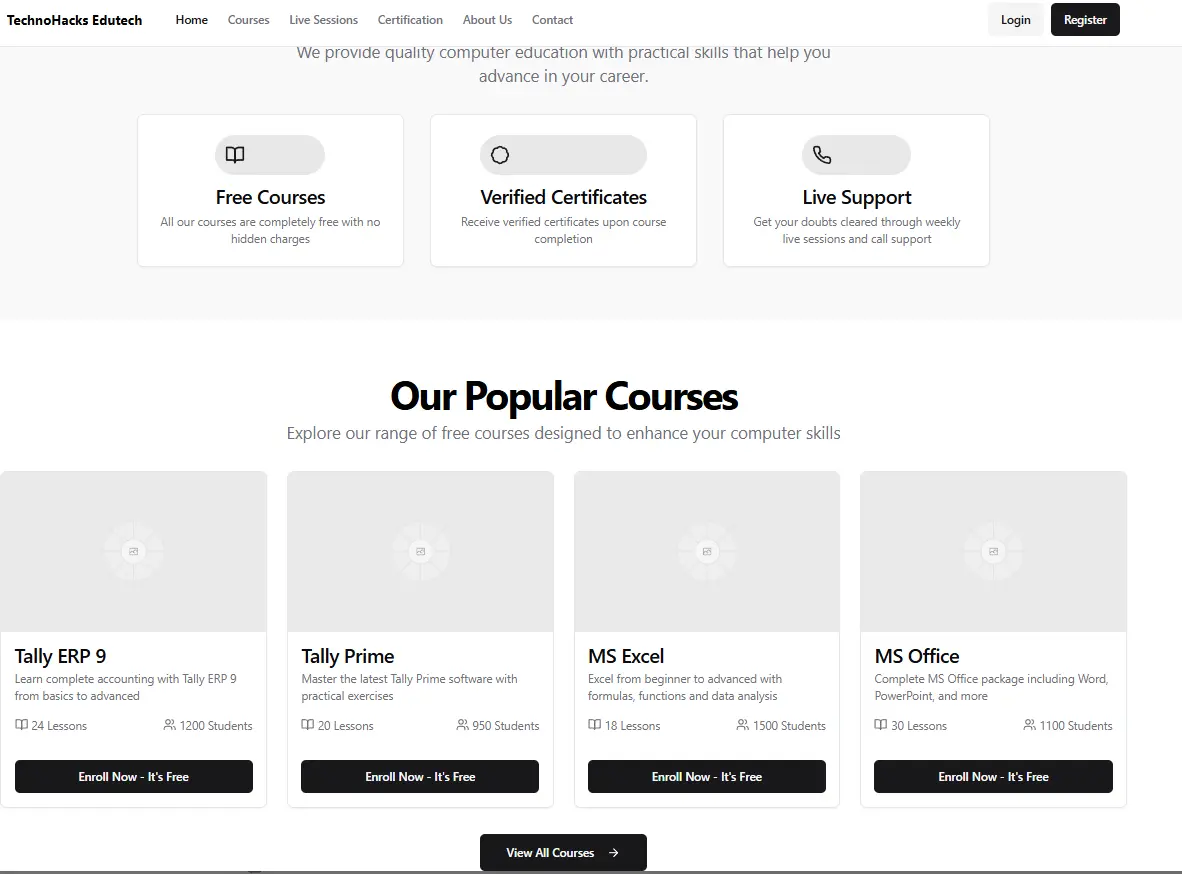Enroll in the Tally ERP 9 course
The width and height of the screenshot is (1182, 874).
click(x=133, y=776)
